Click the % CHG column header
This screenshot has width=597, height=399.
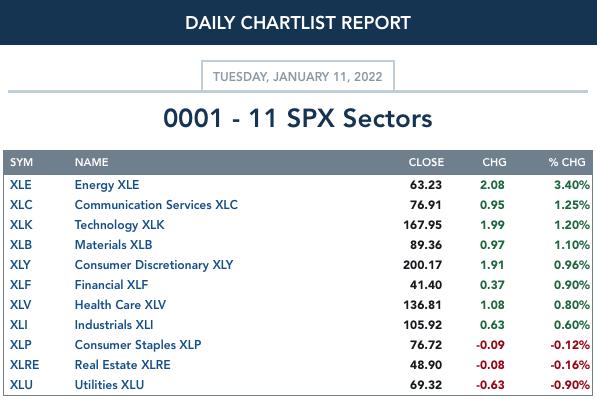pos(567,163)
